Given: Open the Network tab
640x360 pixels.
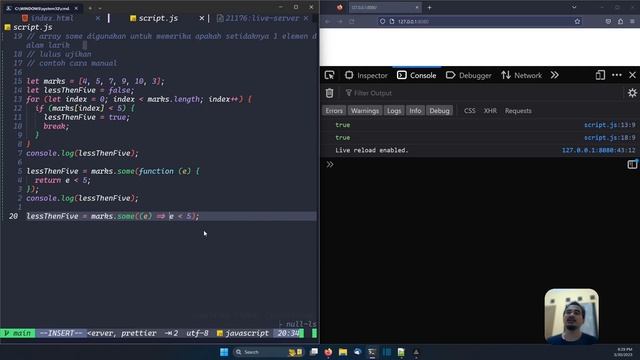Looking at the screenshot, I should click(x=522, y=76).
